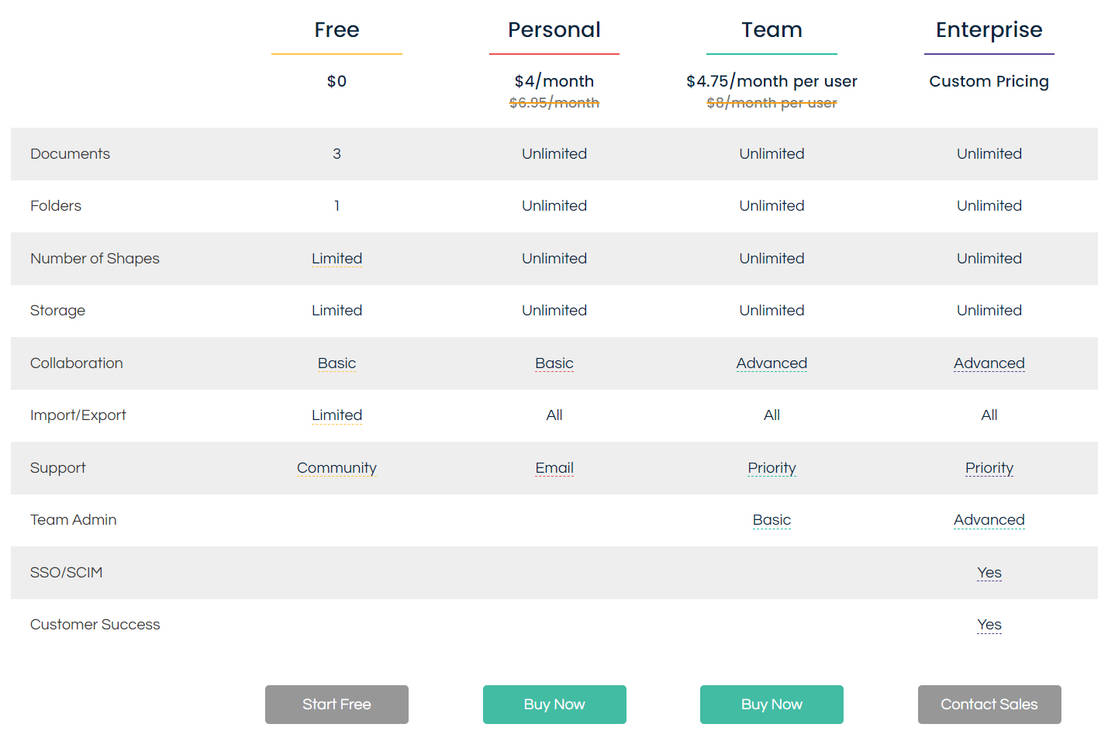The width and height of the screenshot is (1108, 754).
Task: Select the Enterprise plan heading
Action: (x=989, y=30)
